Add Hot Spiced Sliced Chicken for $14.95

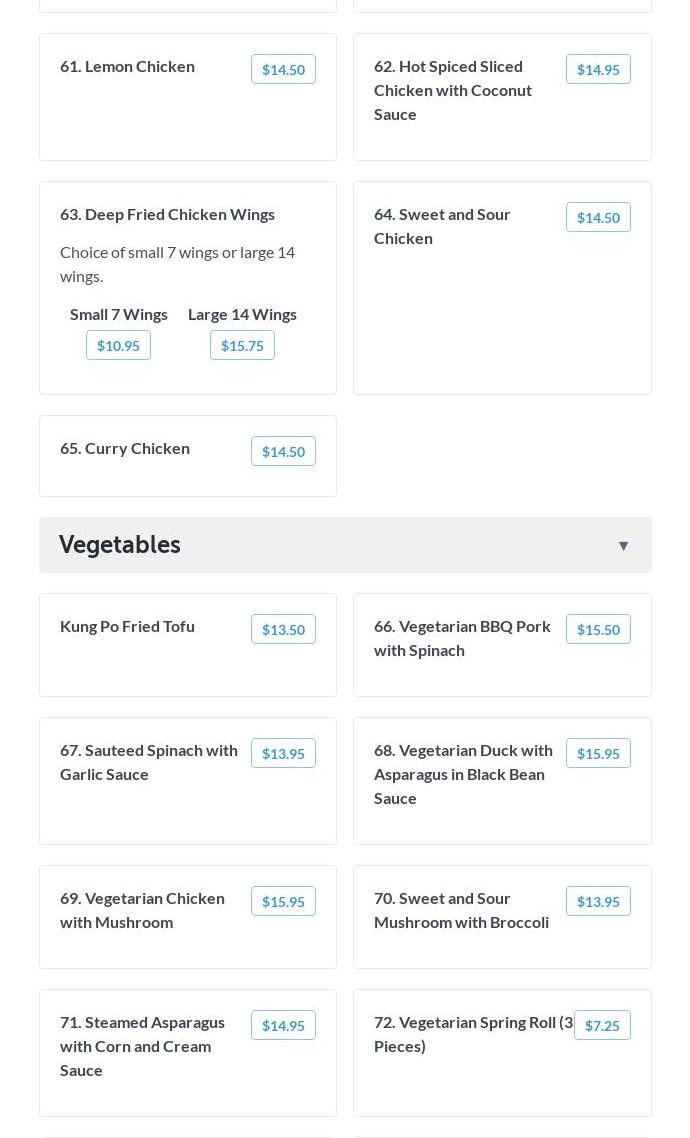pos(597,69)
